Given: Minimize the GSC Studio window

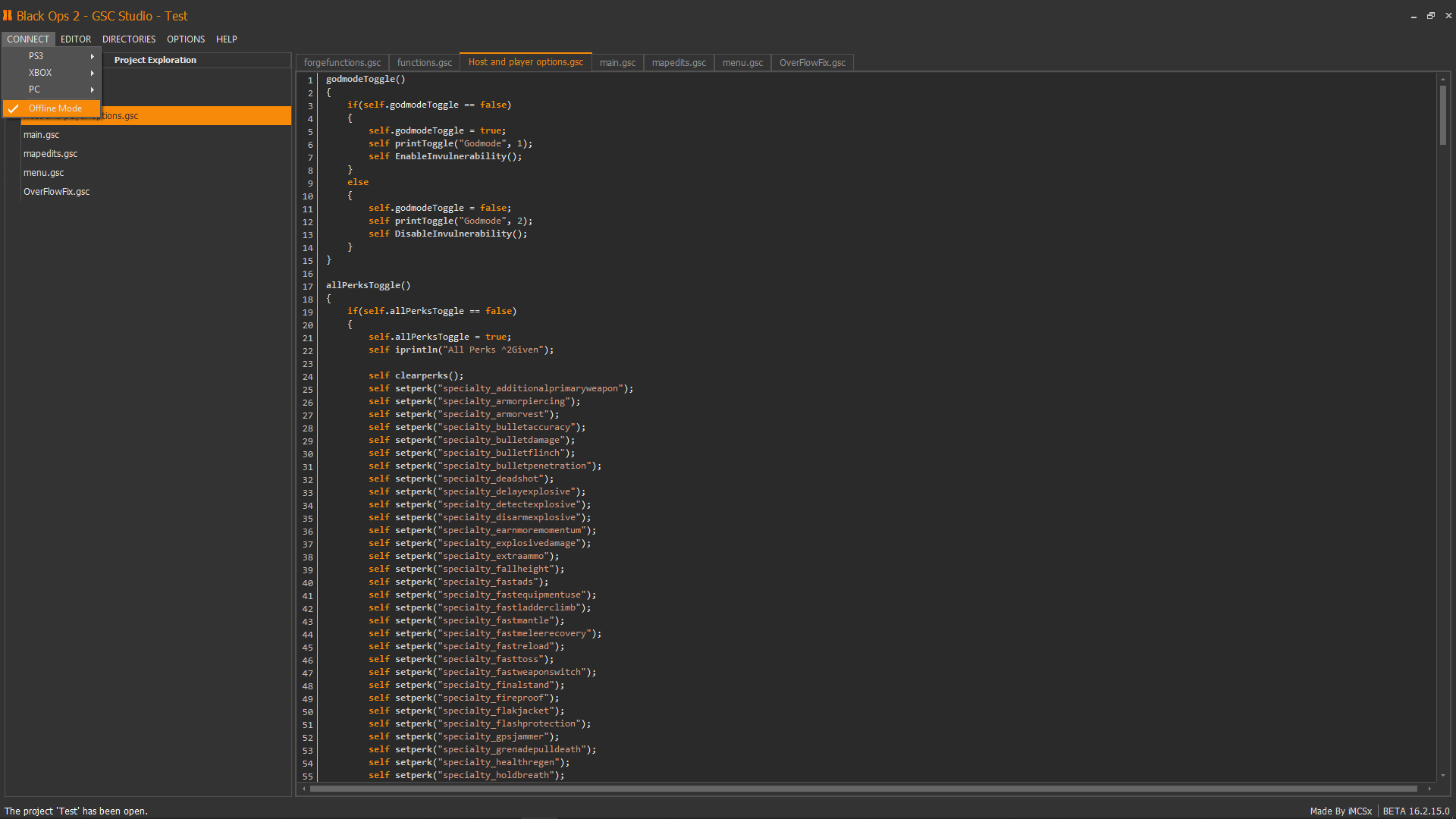Looking at the screenshot, I should tap(1414, 16).
